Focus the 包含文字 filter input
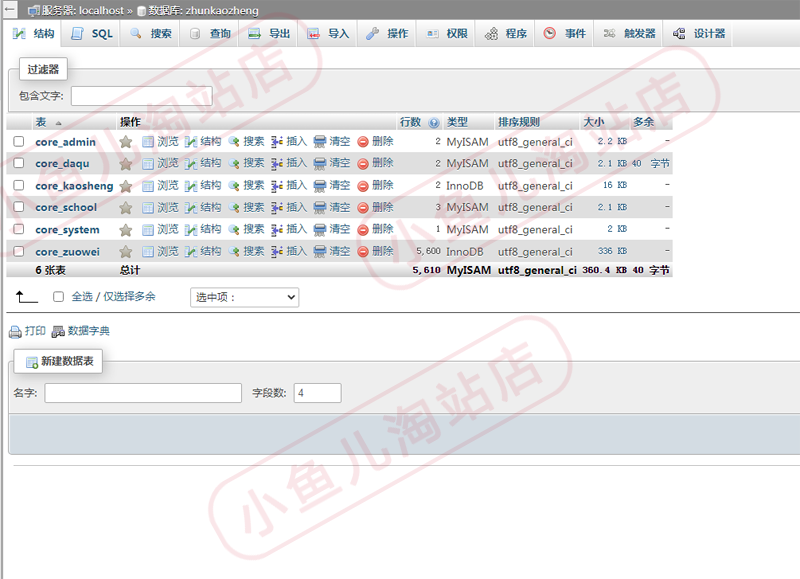Image resolution: width=800 pixels, height=579 pixels. pyautogui.click(x=141, y=96)
